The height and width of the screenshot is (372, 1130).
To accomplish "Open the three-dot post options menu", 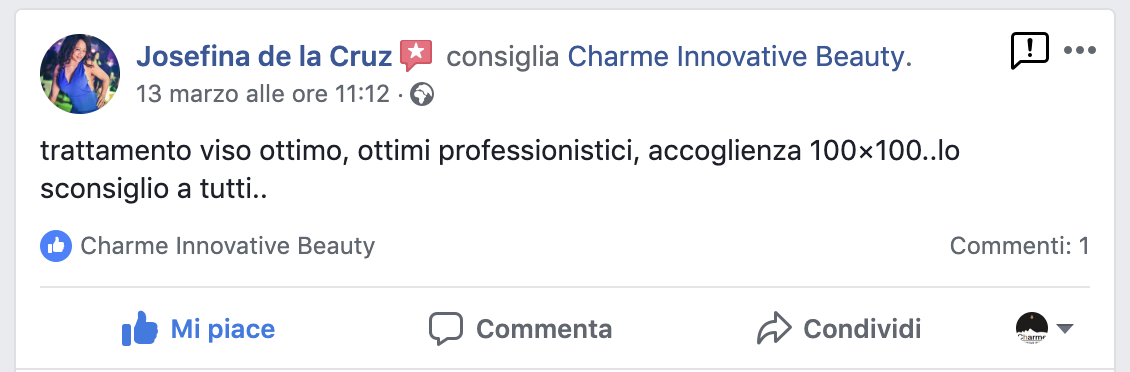I will coord(1080,50).
